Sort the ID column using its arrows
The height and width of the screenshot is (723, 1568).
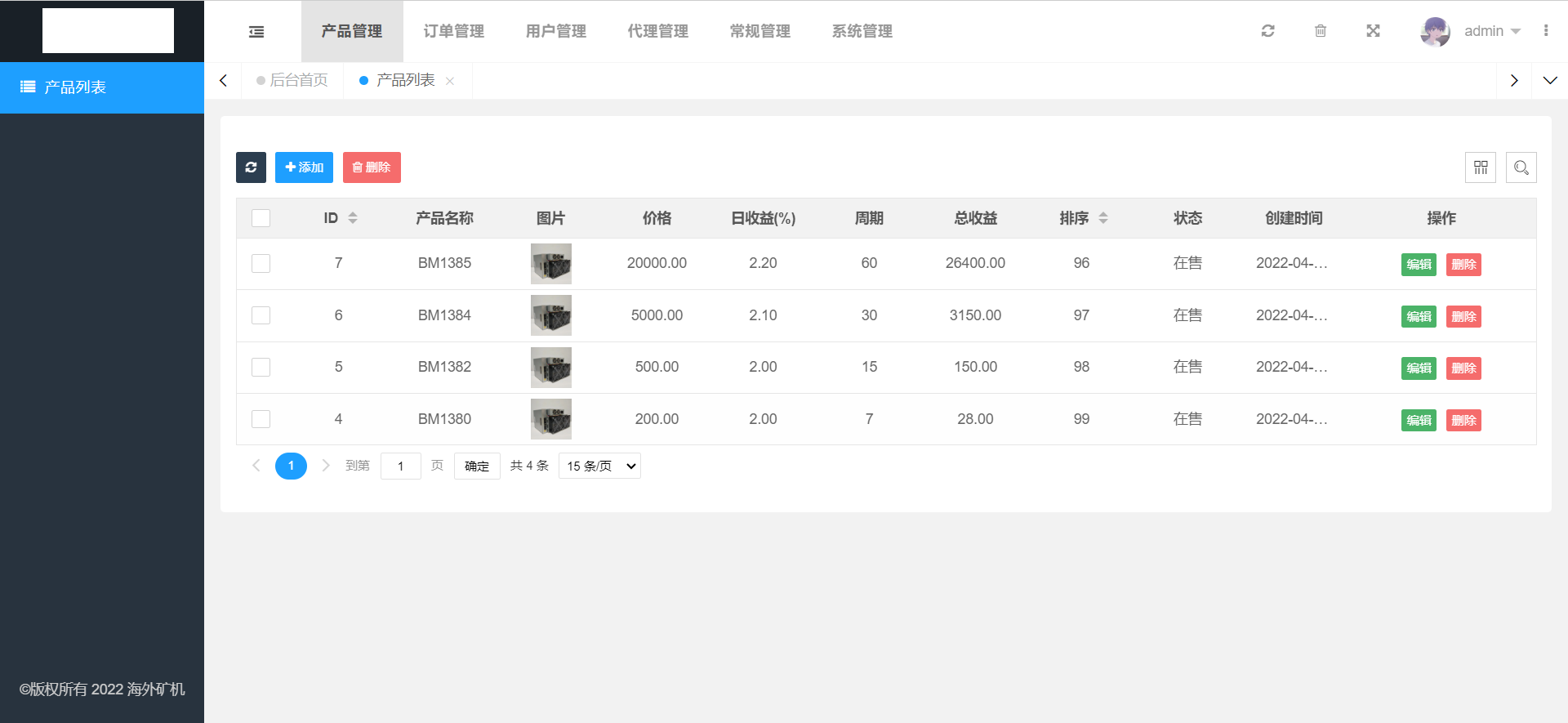353,218
